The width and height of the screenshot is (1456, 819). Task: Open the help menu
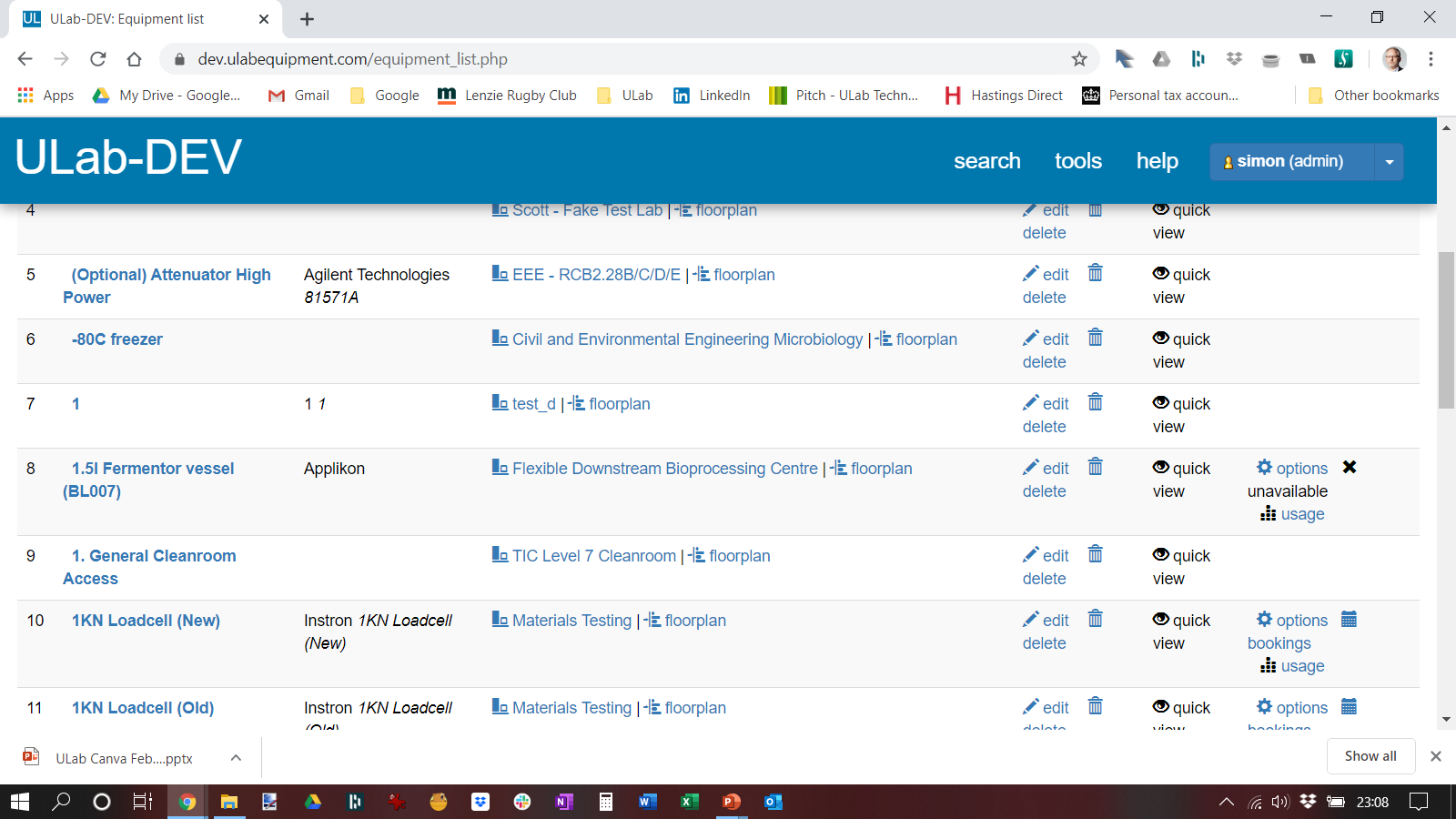1157,161
